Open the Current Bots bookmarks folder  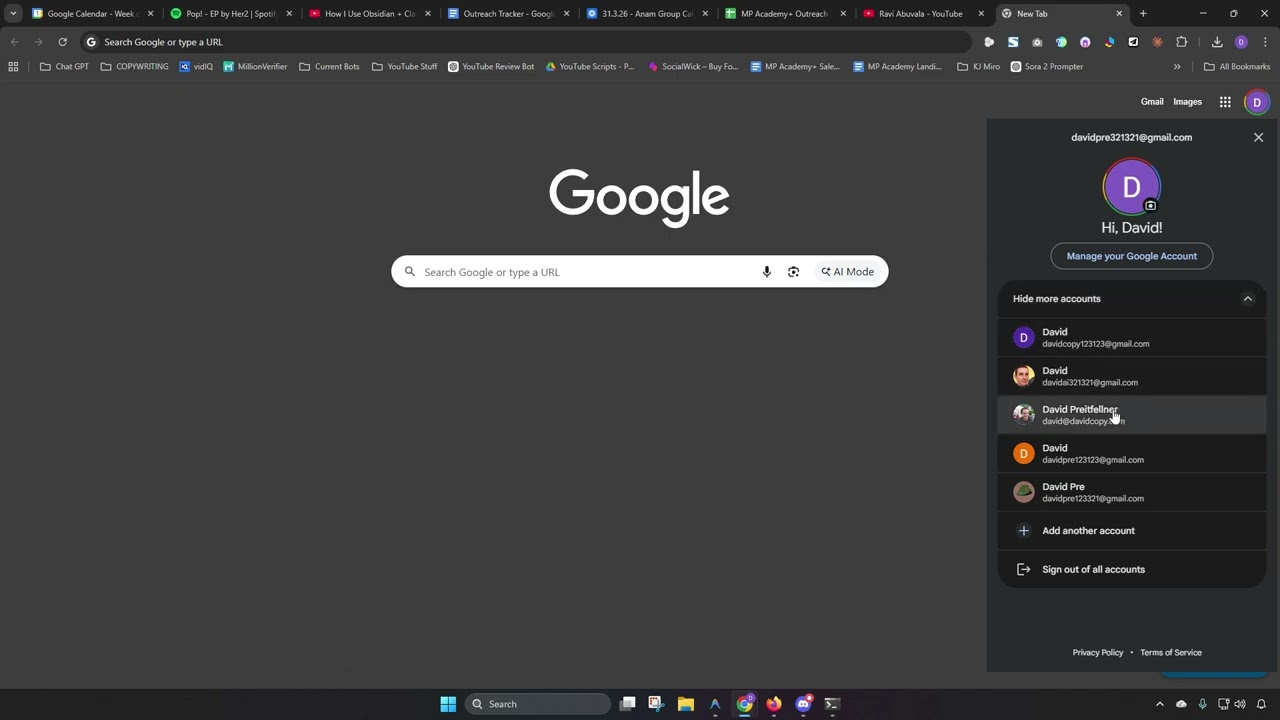click(329, 66)
